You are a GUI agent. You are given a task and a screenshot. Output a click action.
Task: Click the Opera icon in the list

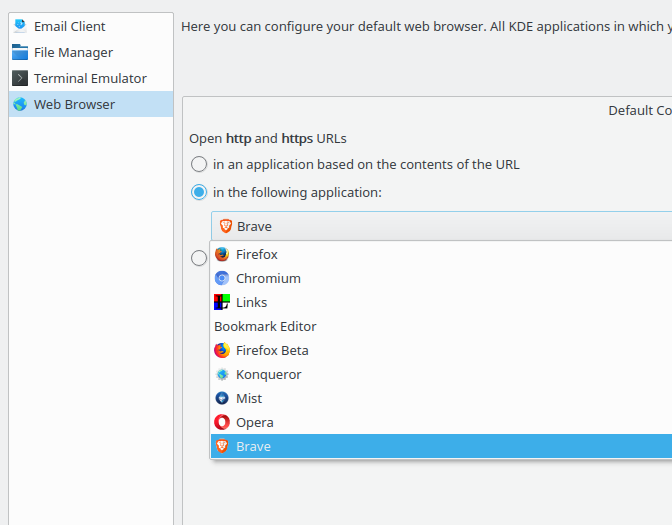point(222,422)
